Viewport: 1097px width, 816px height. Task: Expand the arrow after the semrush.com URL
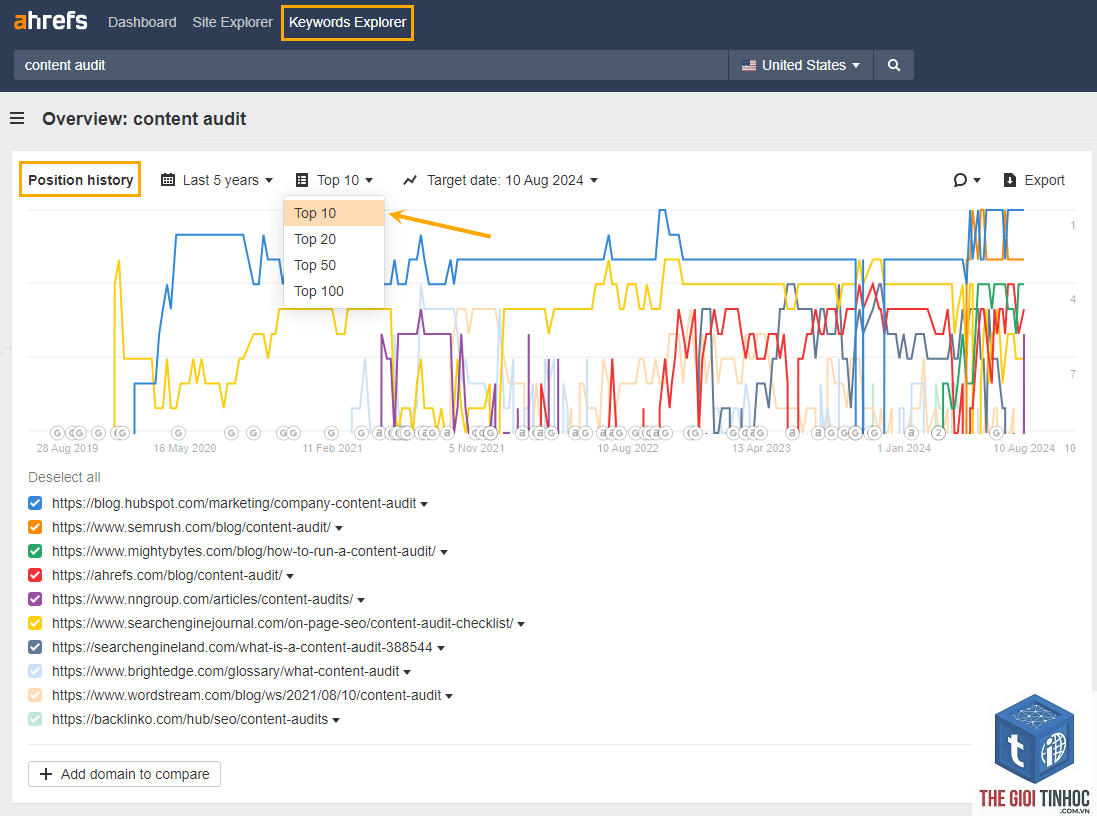pos(339,528)
